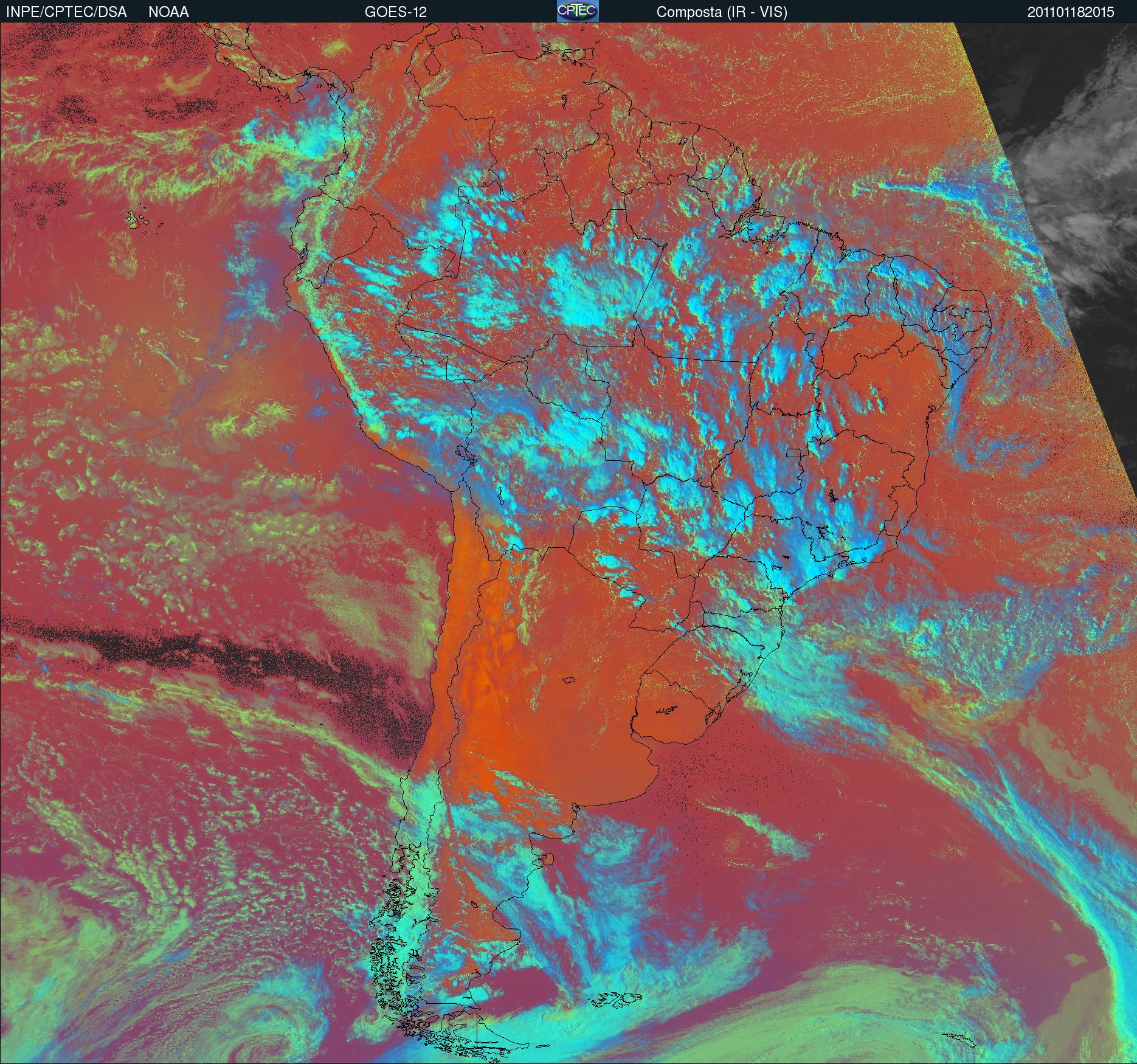1137x1064 pixels.
Task: Select the GOES-12 satellite label
Action: pyautogui.click(x=395, y=12)
